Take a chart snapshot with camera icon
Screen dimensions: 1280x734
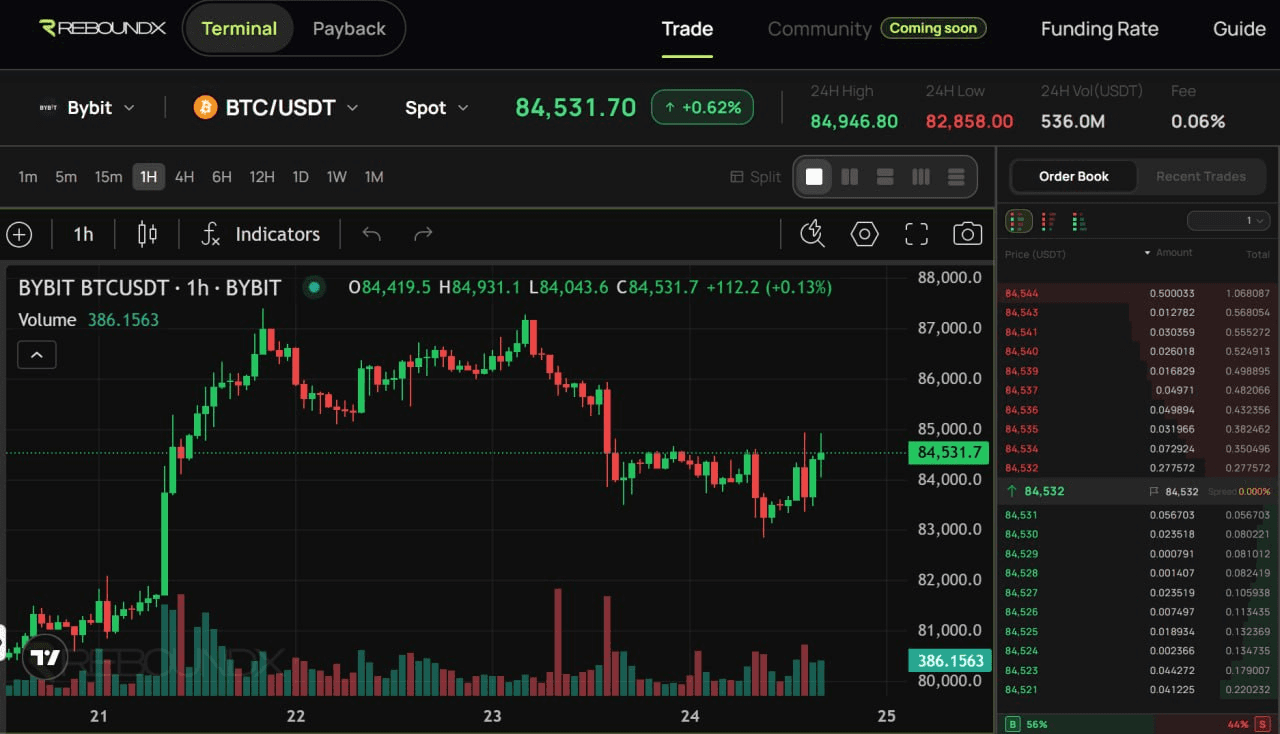[x=967, y=234]
